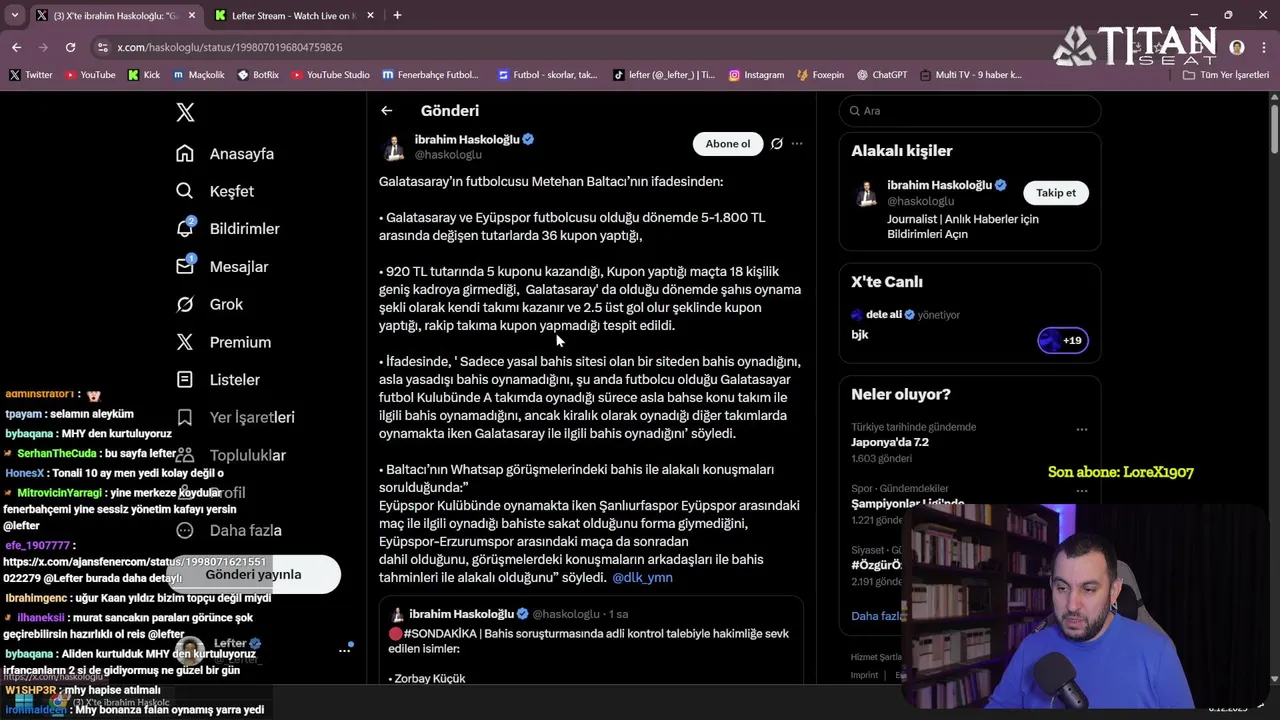The height and width of the screenshot is (720, 1280).
Task: Open Premium from sidebar
Action: coord(223,342)
